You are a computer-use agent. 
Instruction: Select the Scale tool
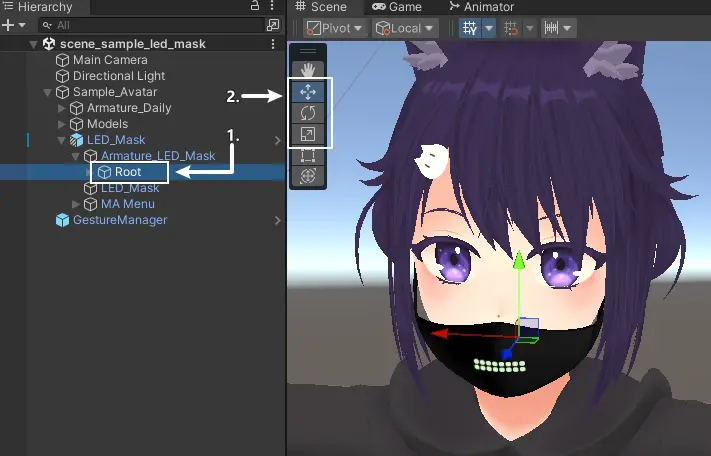tap(308, 134)
